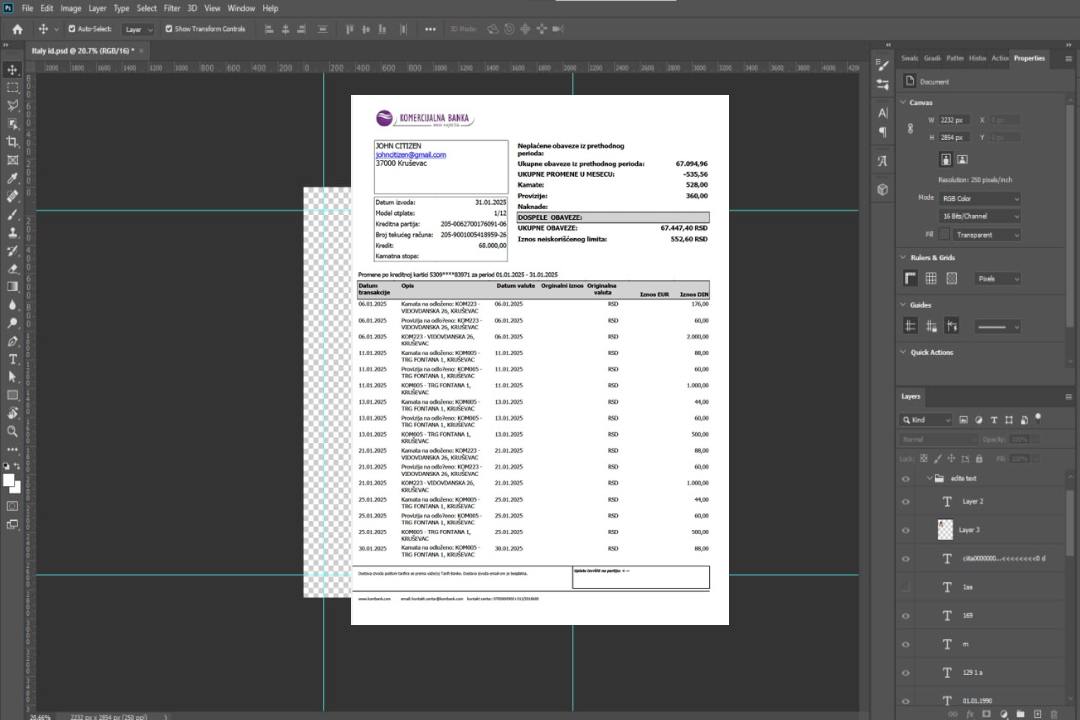Change the screen mode
This screenshot has height=720, width=1080.
tap(12, 524)
